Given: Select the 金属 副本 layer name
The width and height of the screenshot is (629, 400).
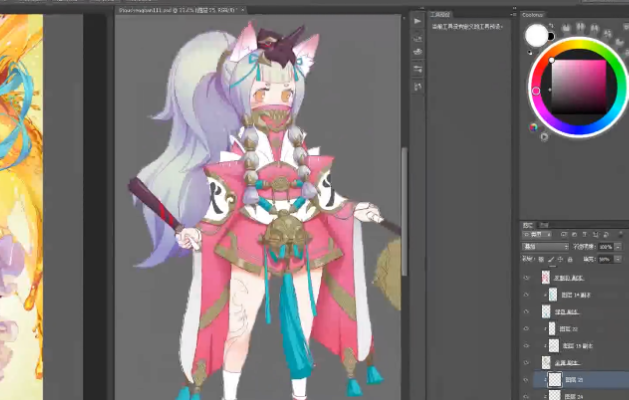Looking at the screenshot, I should tap(566, 363).
